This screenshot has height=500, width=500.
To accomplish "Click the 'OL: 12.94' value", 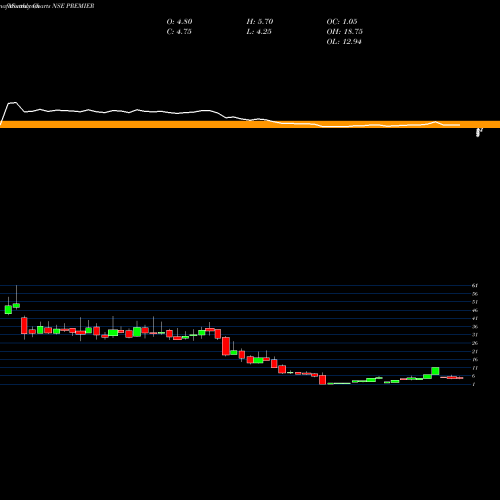I will click(344, 42).
